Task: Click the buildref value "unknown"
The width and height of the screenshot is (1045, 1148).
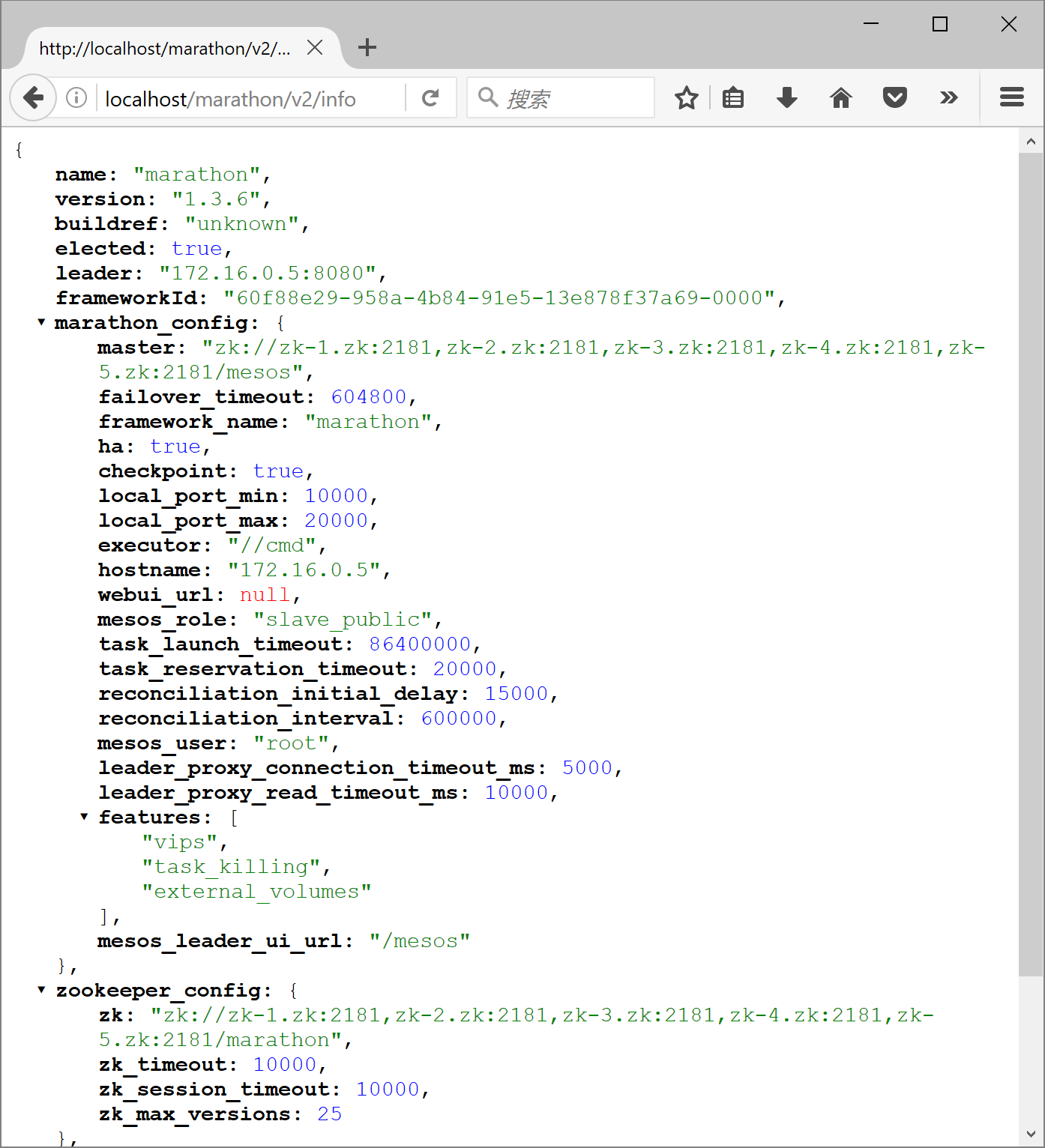Action: tap(242, 223)
